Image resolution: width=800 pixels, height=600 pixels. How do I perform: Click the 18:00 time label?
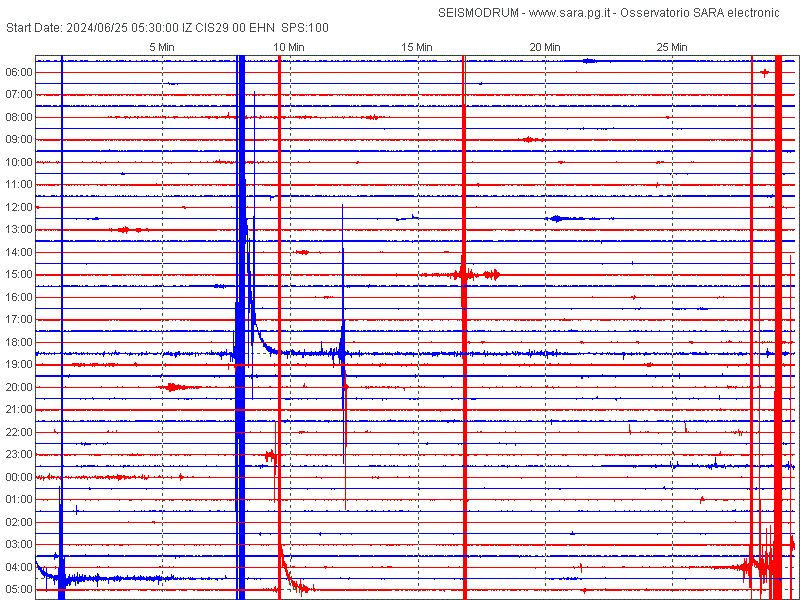coord(19,342)
